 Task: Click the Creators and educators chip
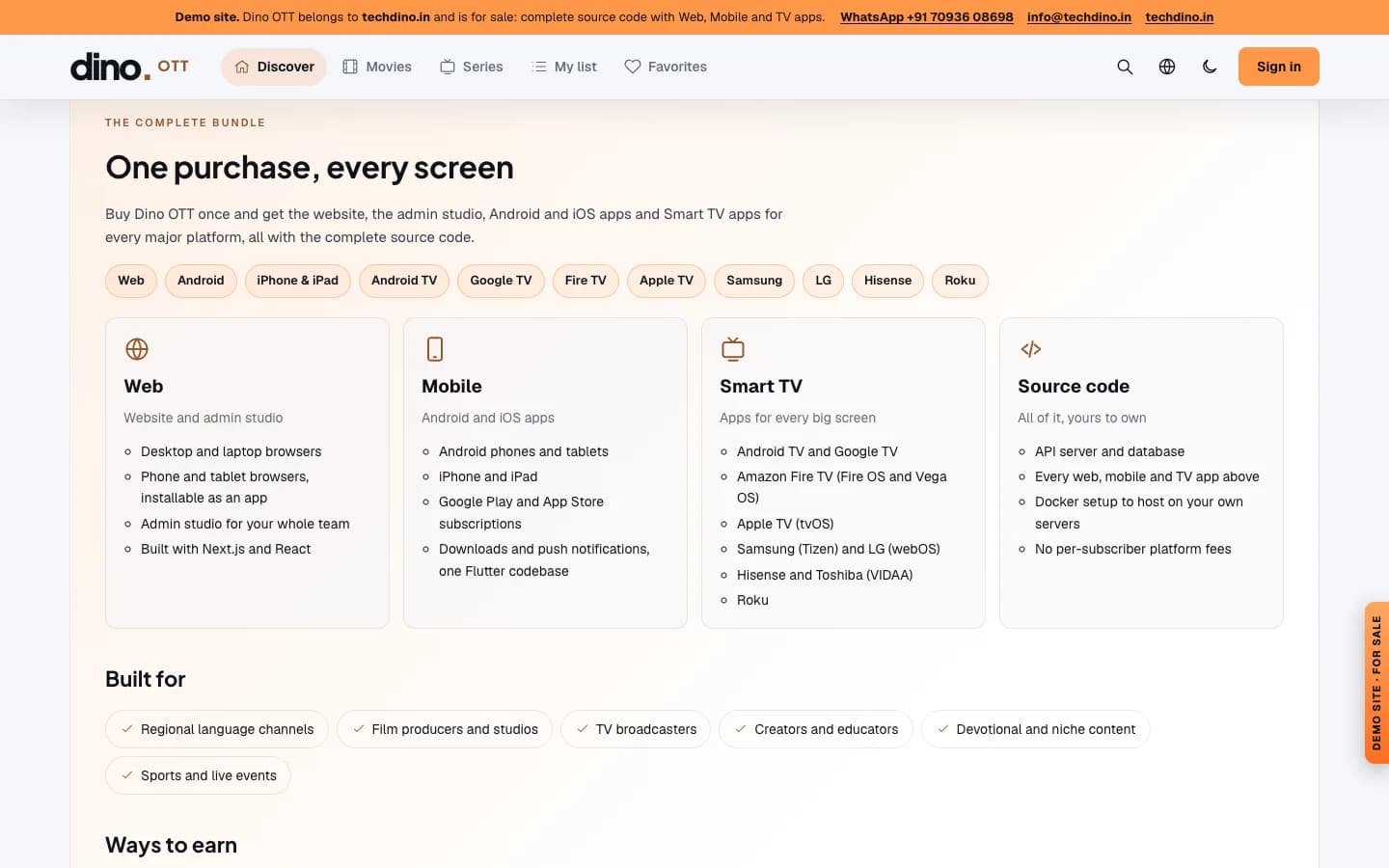tap(816, 729)
